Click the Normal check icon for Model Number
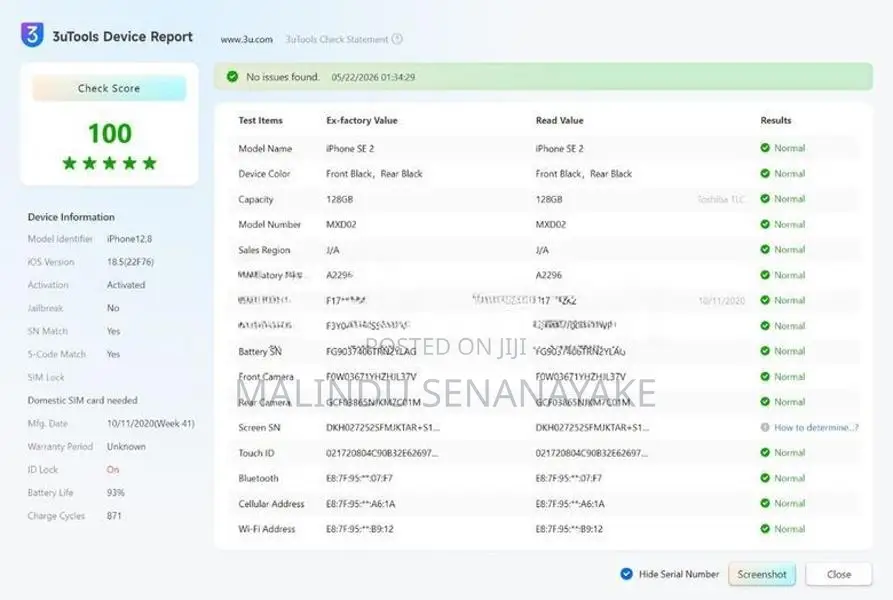This screenshot has width=893, height=600. click(765, 224)
